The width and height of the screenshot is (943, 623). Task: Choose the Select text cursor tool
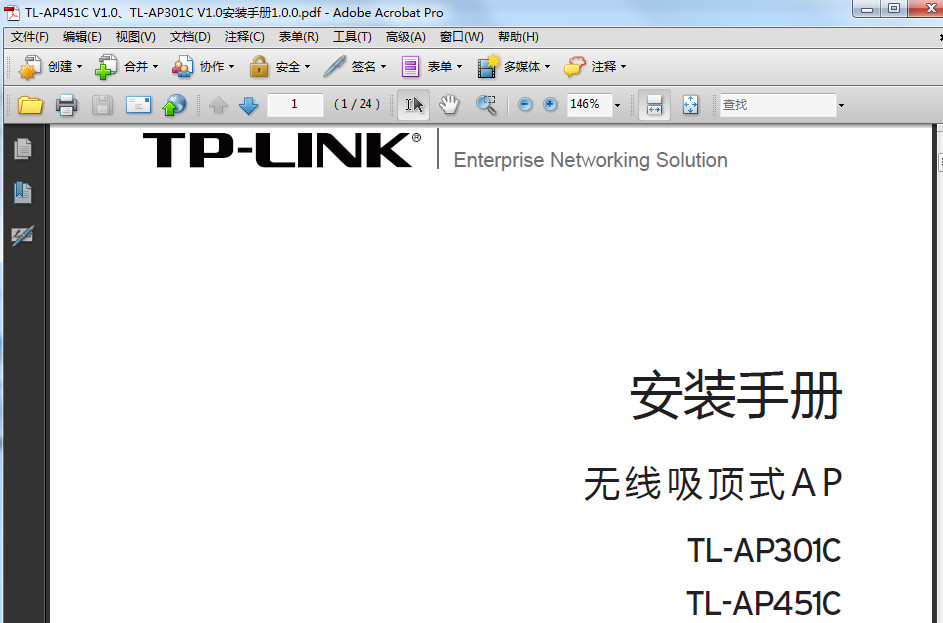pos(414,105)
